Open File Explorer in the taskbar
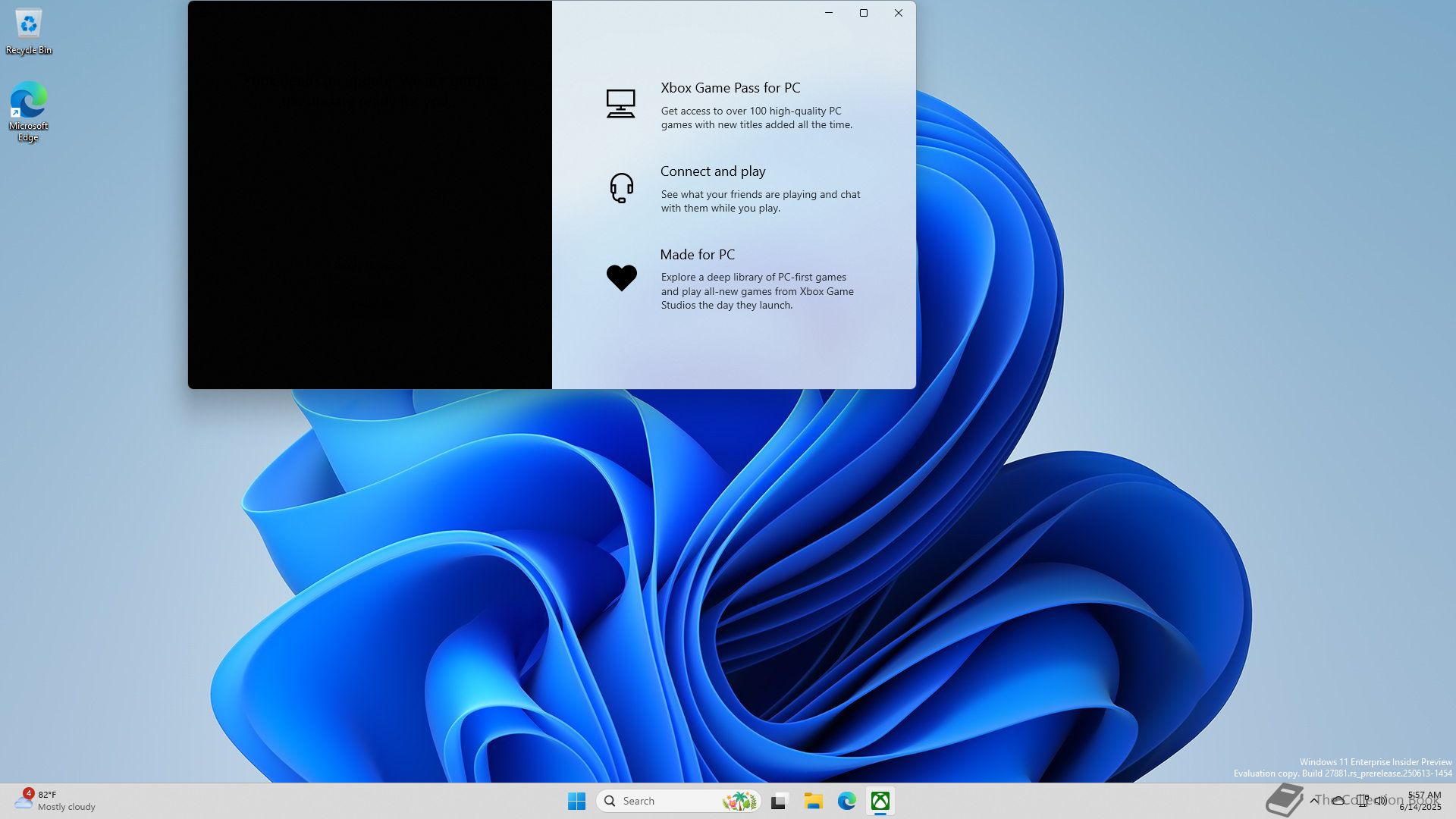Image resolution: width=1456 pixels, height=819 pixels. [x=813, y=801]
